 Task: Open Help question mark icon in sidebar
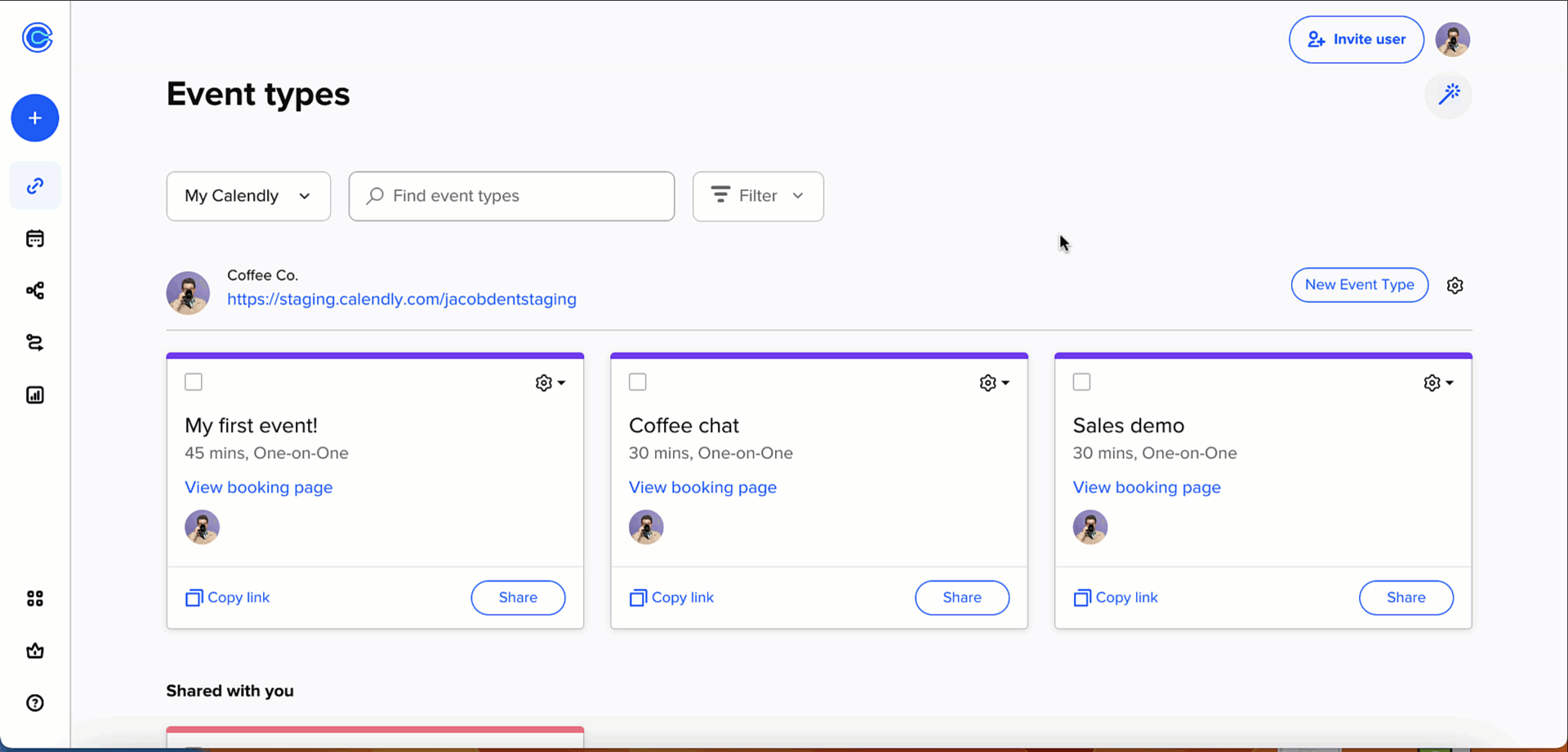pos(35,703)
